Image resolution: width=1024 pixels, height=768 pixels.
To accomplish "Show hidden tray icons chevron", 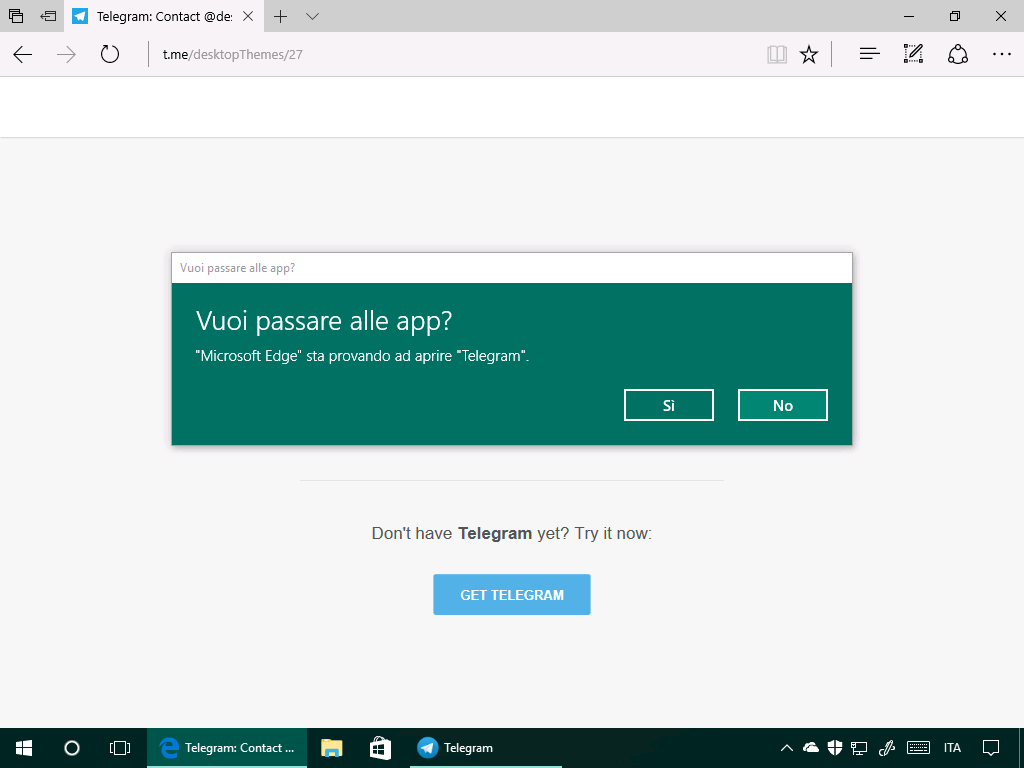I will click(787, 748).
